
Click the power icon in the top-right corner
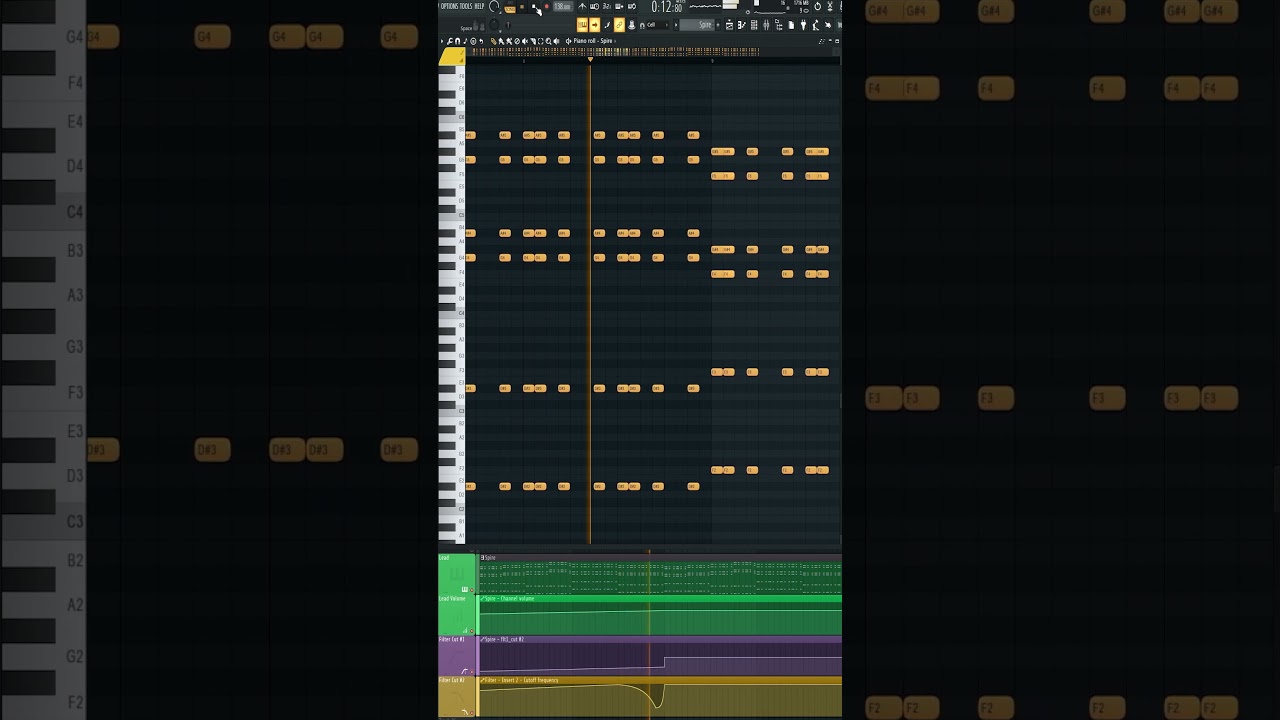(x=817, y=6)
